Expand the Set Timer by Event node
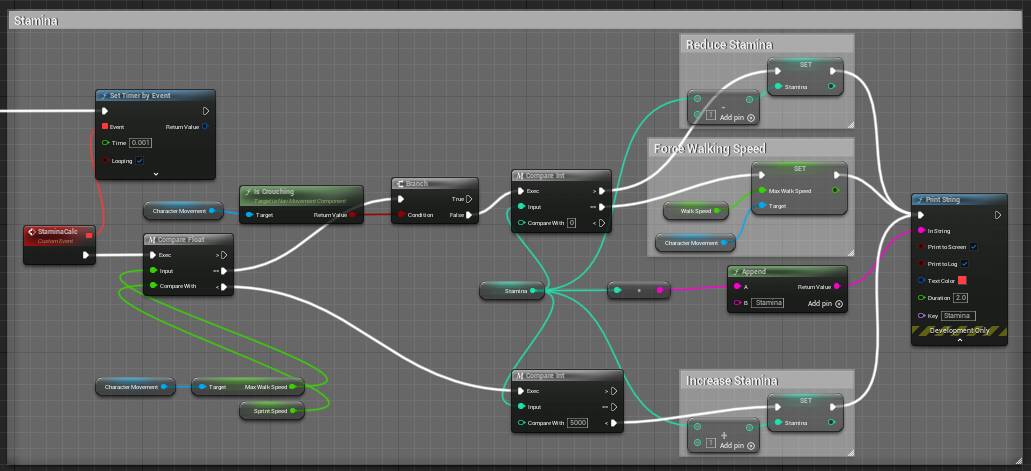 [155, 173]
